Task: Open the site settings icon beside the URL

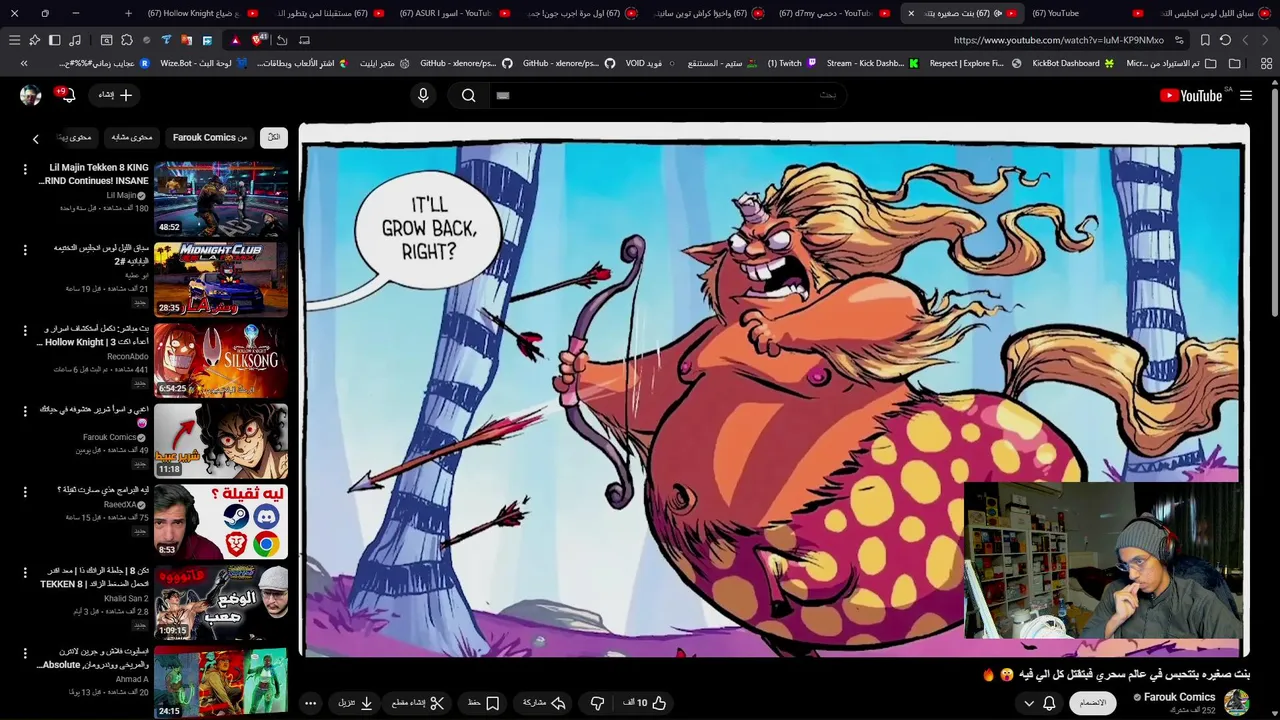Action: tap(1180, 40)
